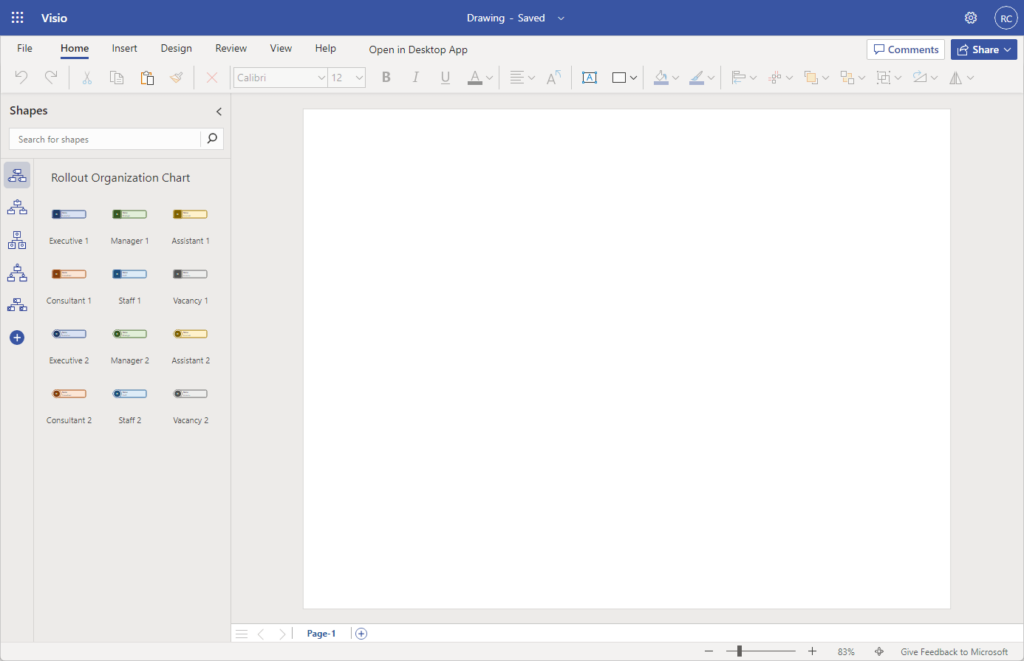Click the fit page to window icon
Screen dimensions: 1024x661
click(x=879, y=651)
